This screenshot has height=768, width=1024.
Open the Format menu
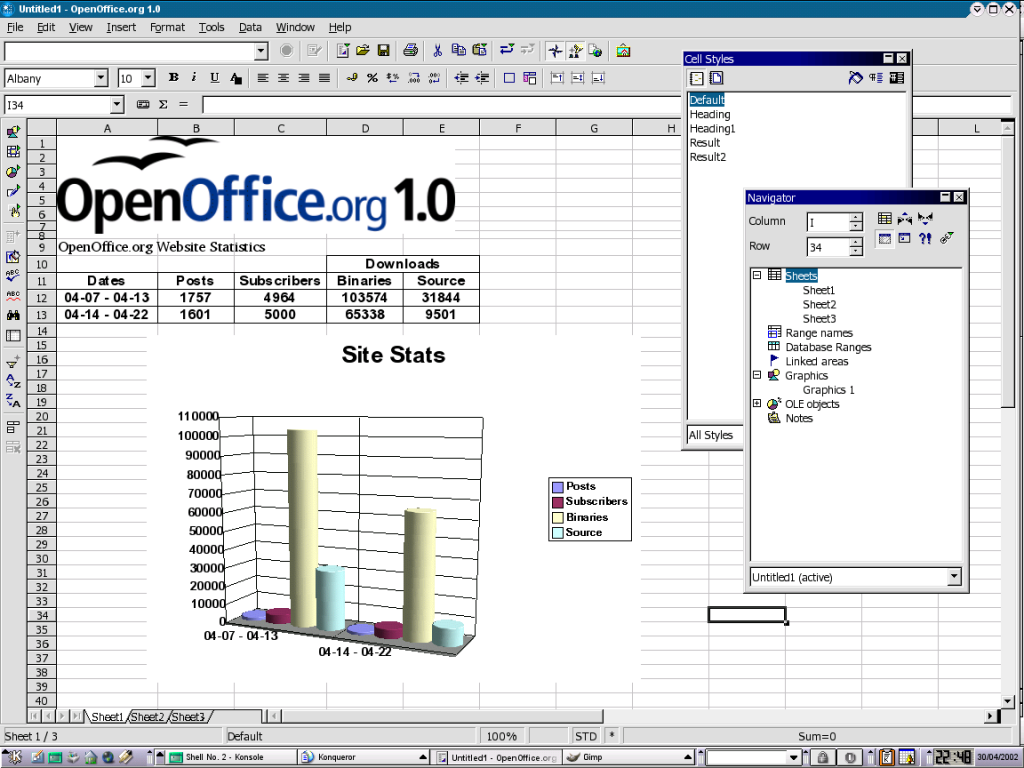167,27
